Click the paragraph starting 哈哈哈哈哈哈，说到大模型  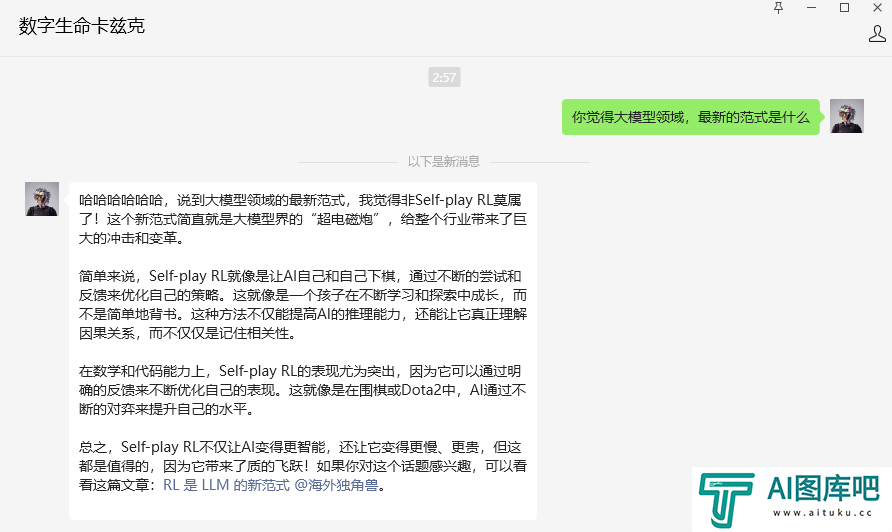[x=303, y=219]
